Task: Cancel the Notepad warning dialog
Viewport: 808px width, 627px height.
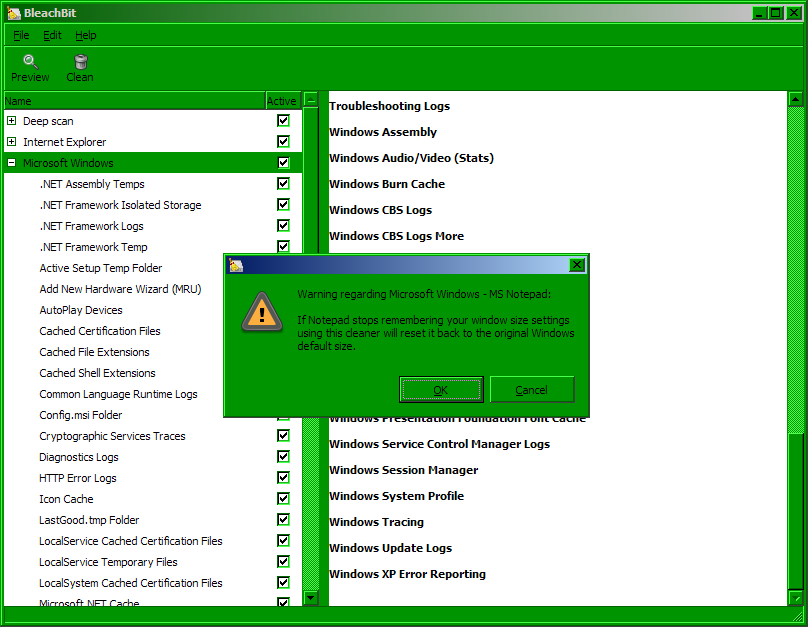Action: (x=531, y=389)
